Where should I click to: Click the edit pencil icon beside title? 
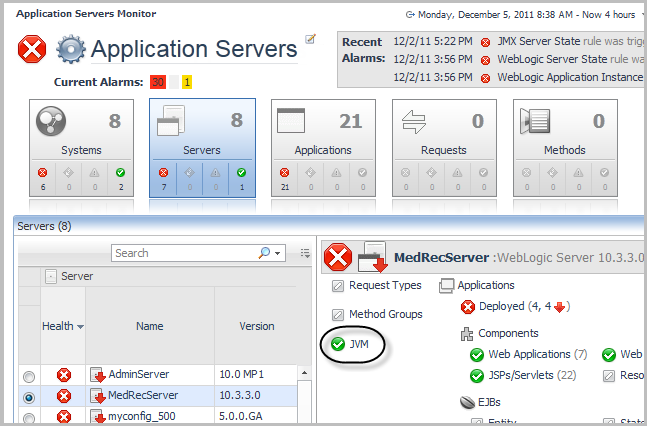(x=310, y=39)
